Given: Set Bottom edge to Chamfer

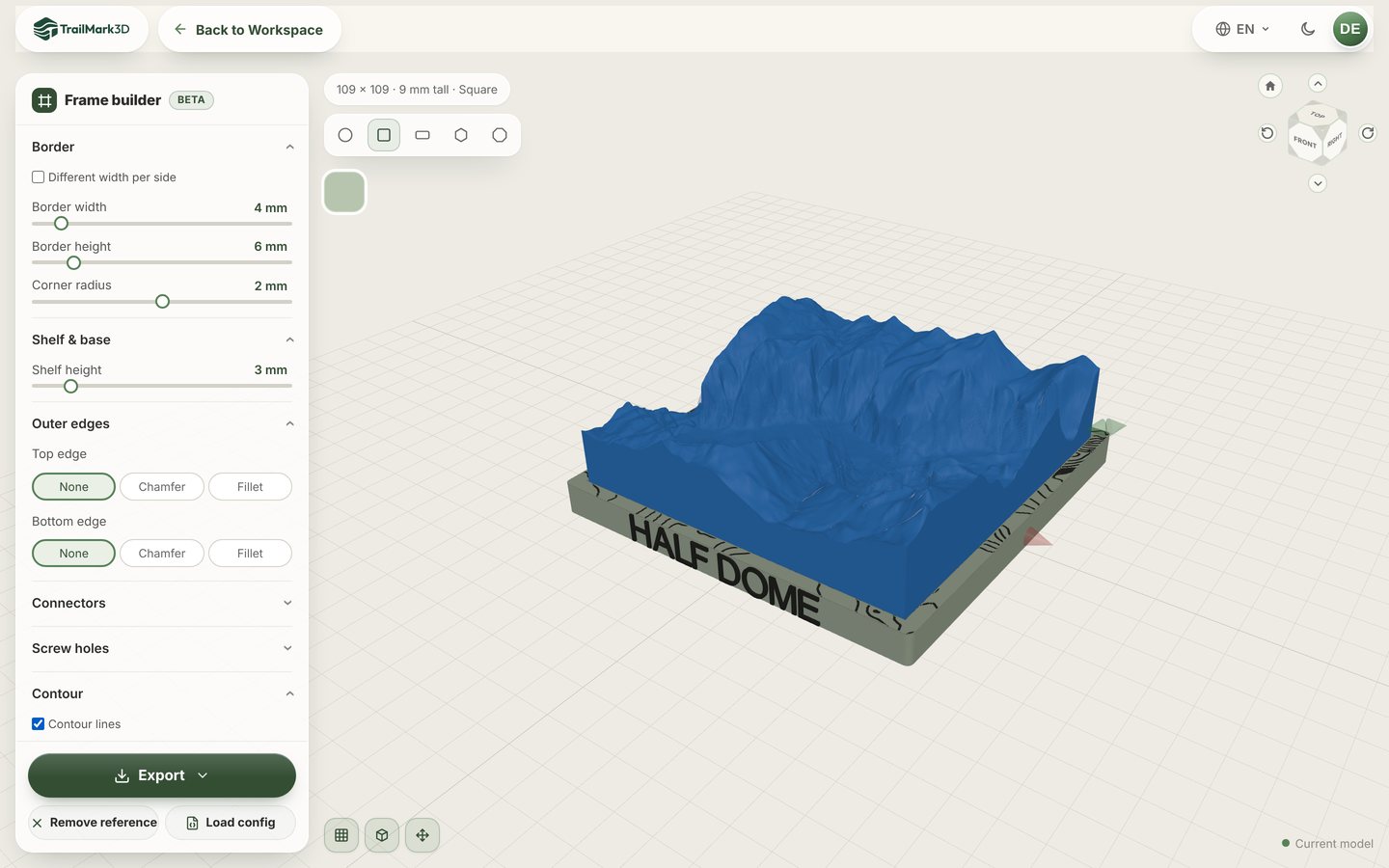Looking at the screenshot, I should point(162,554).
